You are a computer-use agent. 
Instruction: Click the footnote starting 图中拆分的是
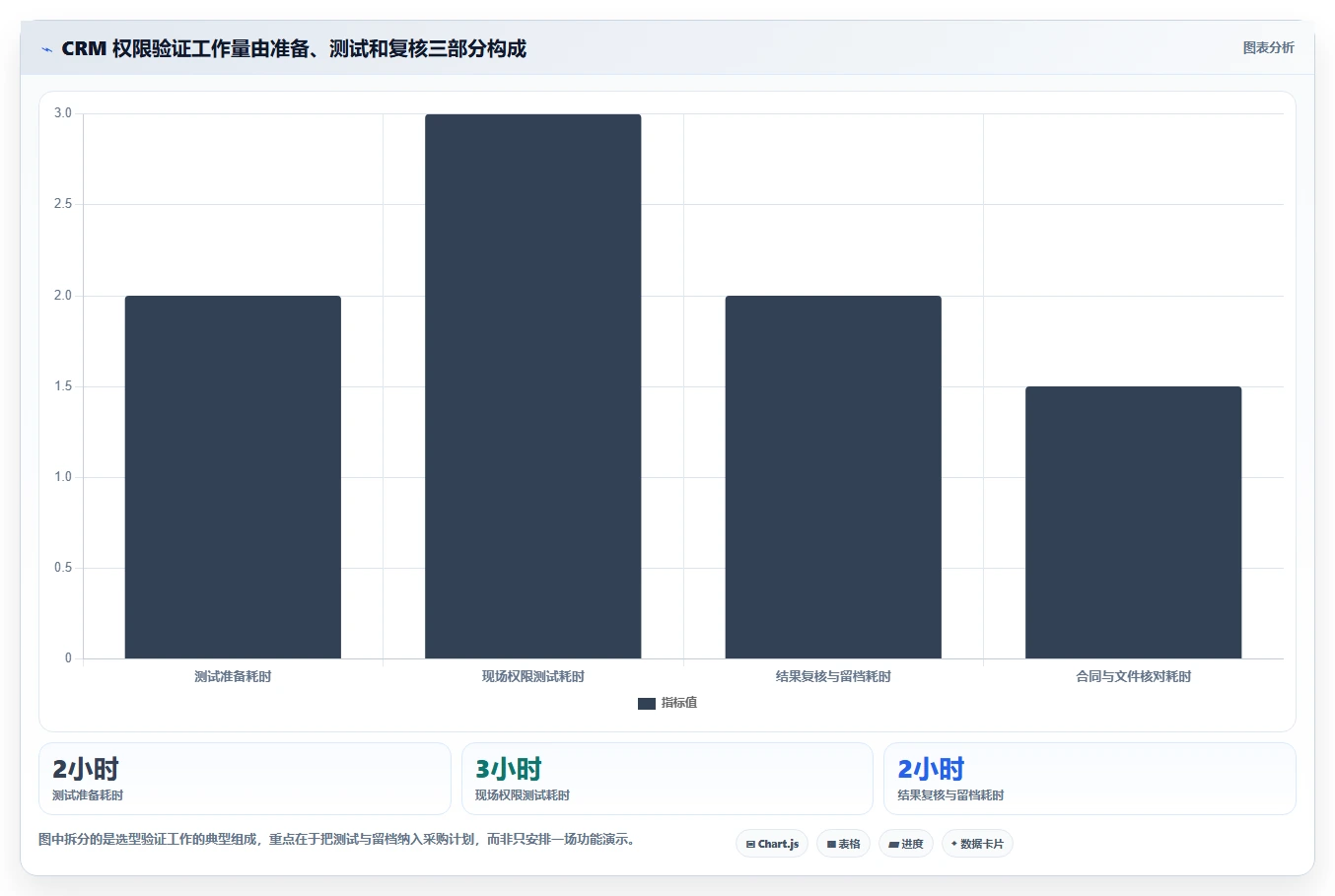click(x=339, y=840)
